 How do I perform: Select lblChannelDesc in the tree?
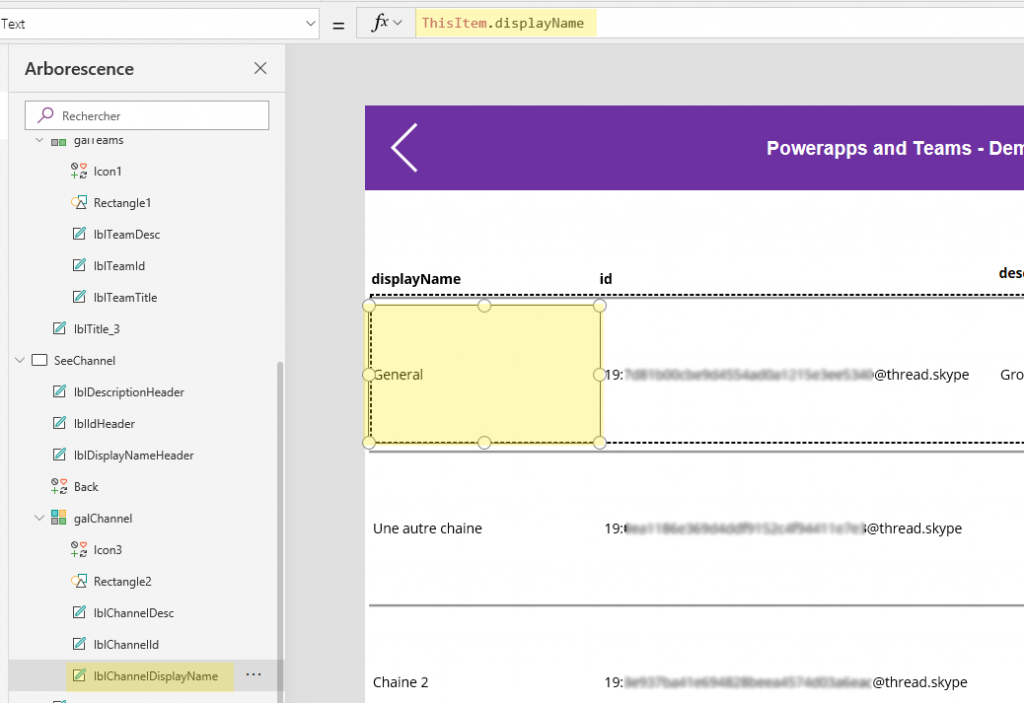(133, 613)
